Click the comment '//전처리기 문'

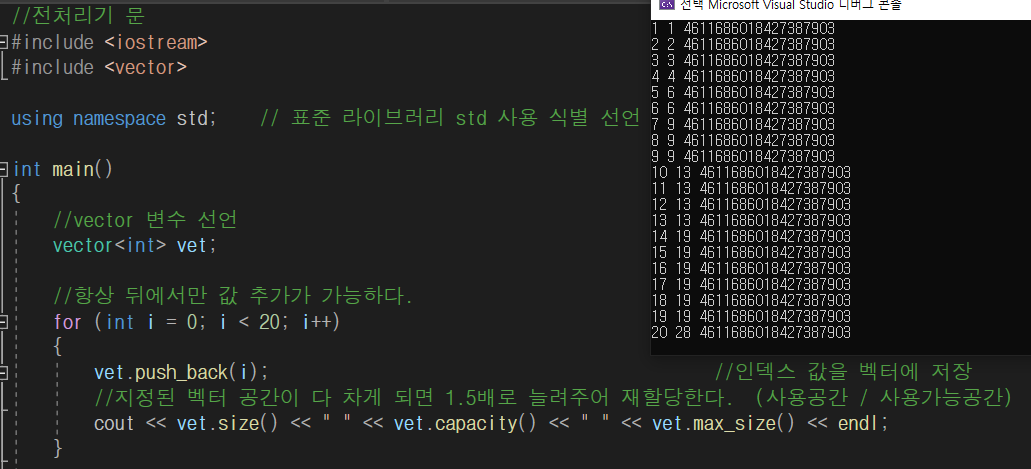79,16
